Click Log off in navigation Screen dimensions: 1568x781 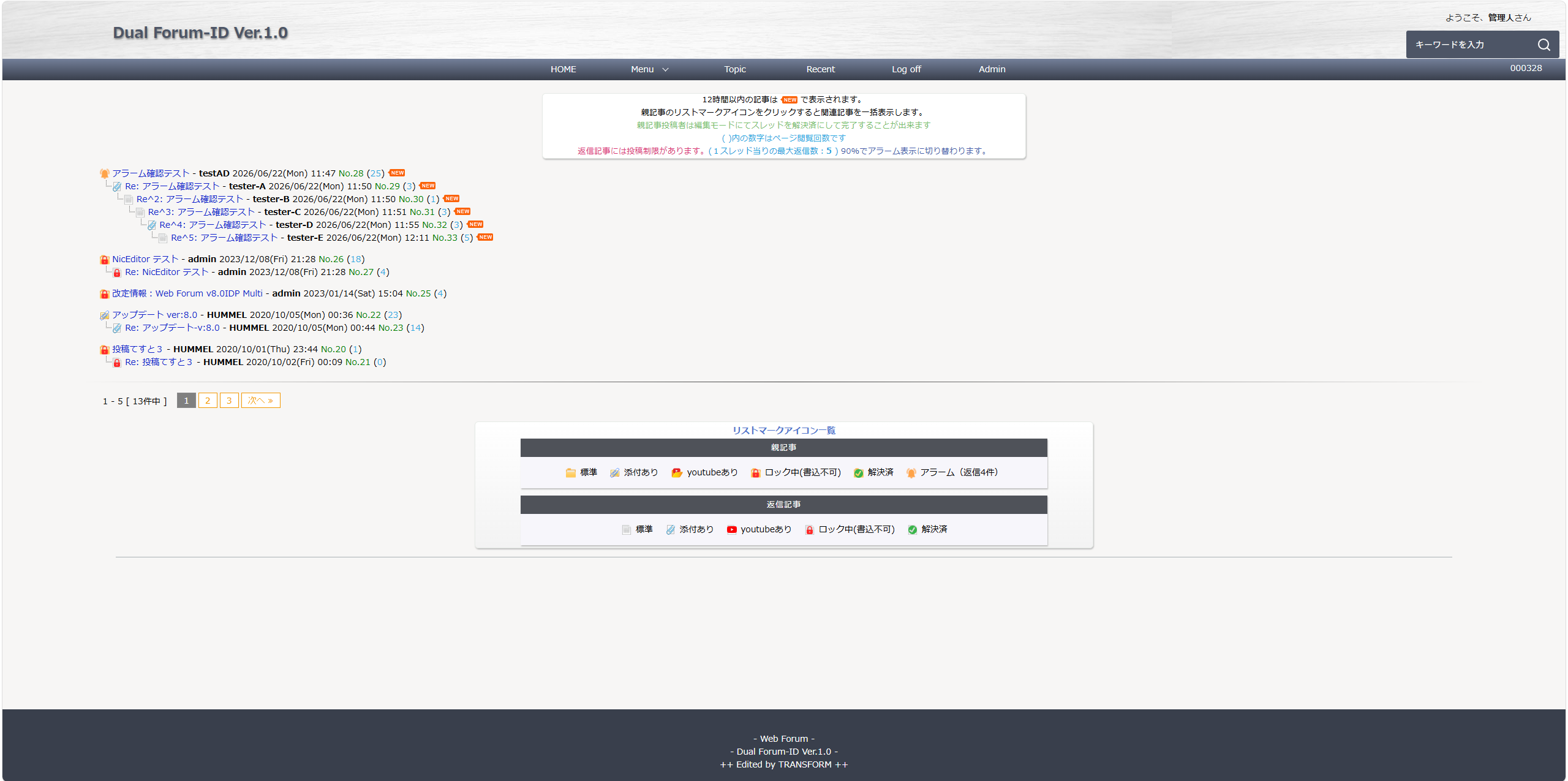906,69
